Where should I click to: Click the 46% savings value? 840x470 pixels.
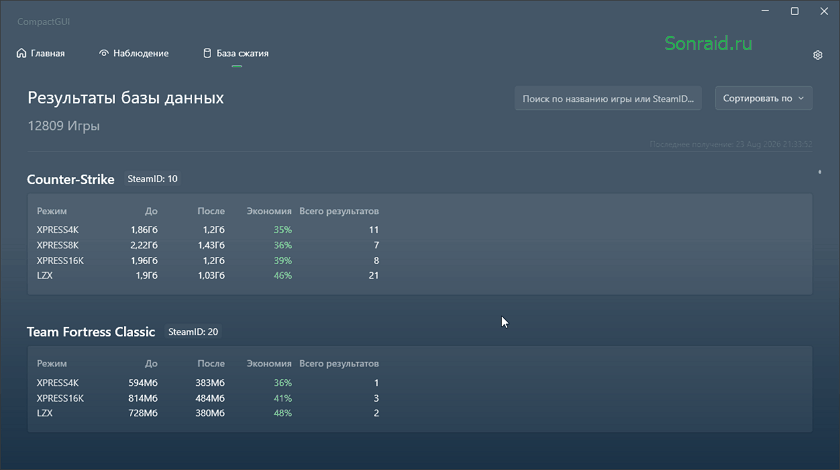pos(283,275)
